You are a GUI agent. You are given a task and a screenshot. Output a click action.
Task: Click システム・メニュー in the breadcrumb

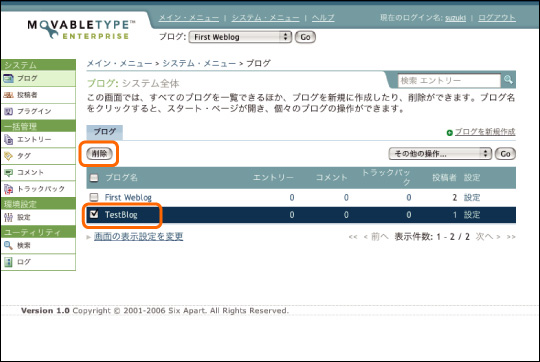199,63
